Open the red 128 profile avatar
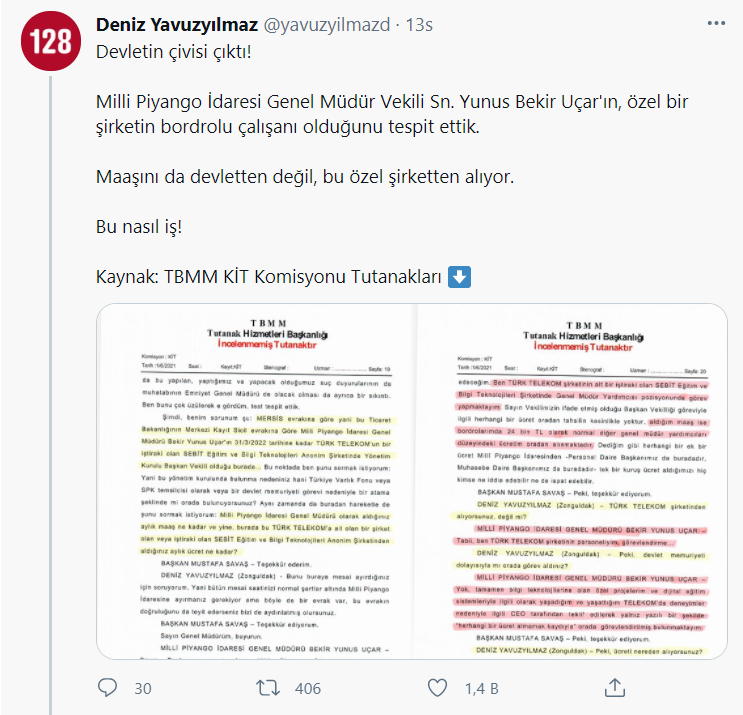The image size is (743, 715). [x=51, y=41]
